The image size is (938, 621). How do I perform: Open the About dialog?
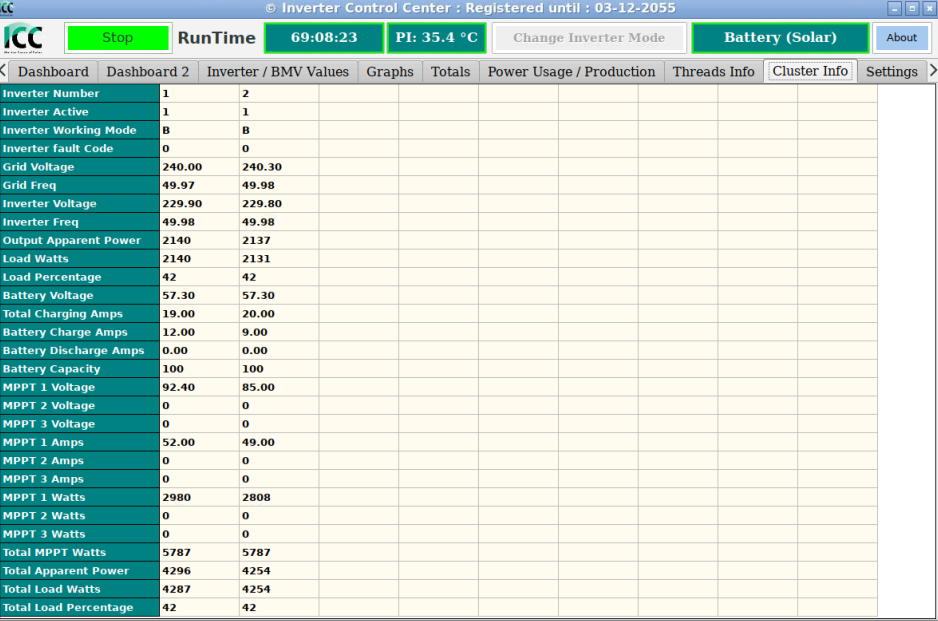(x=901, y=38)
